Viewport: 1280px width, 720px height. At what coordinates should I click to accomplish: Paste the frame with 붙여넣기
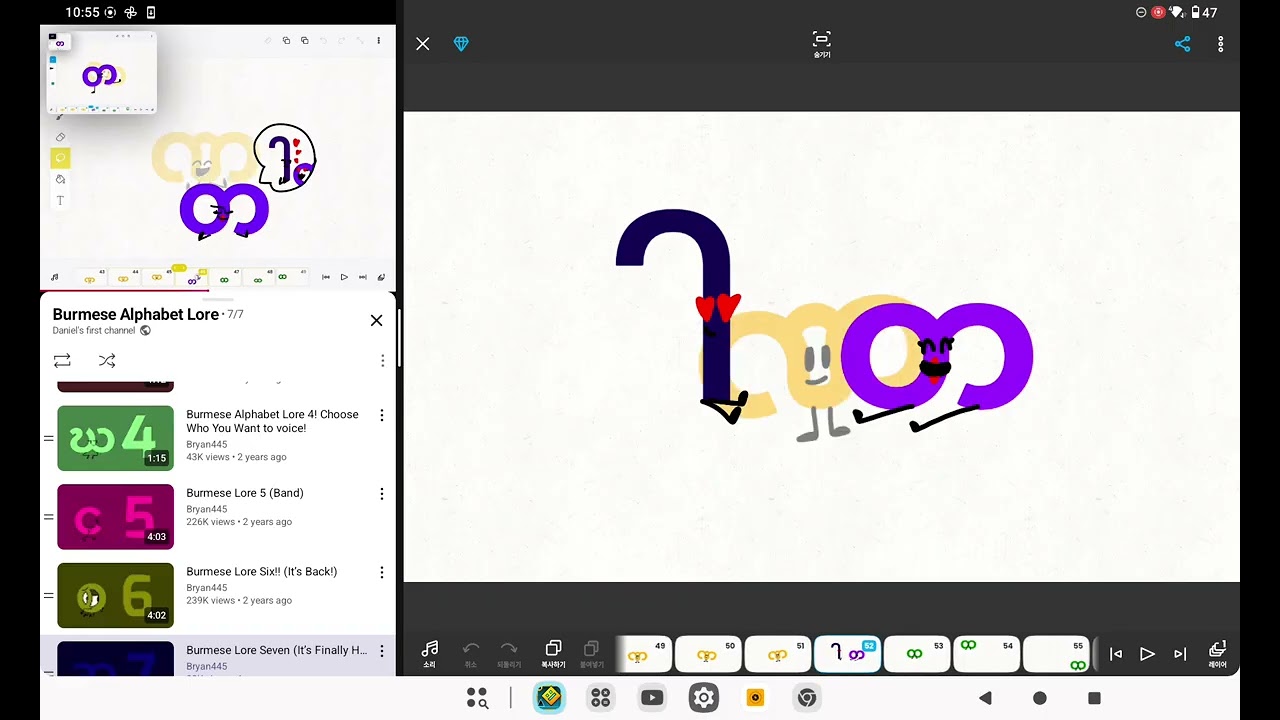pos(591,654)
